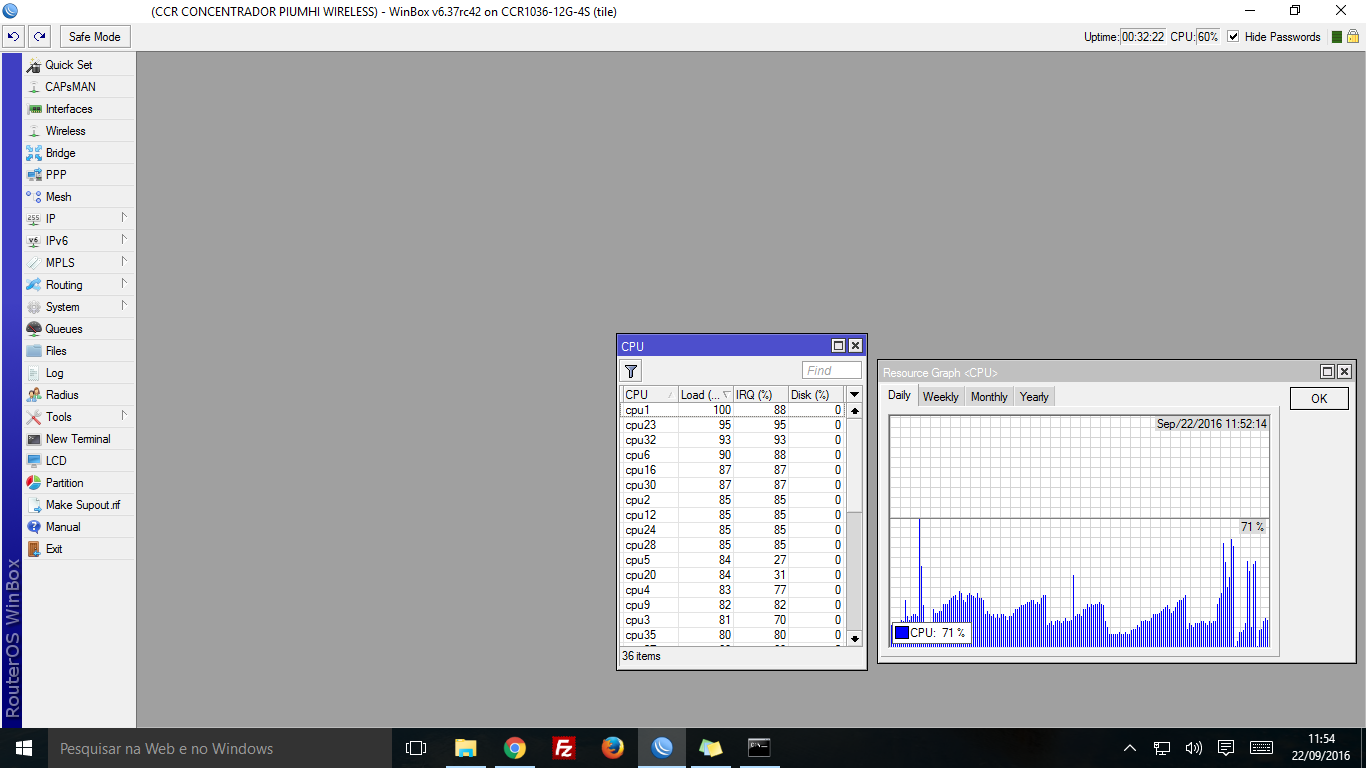Image resolution: width=1366 pixels, height=768 pixels.
Task: Open Quick Set from sidebar
Action: (68, 65)
